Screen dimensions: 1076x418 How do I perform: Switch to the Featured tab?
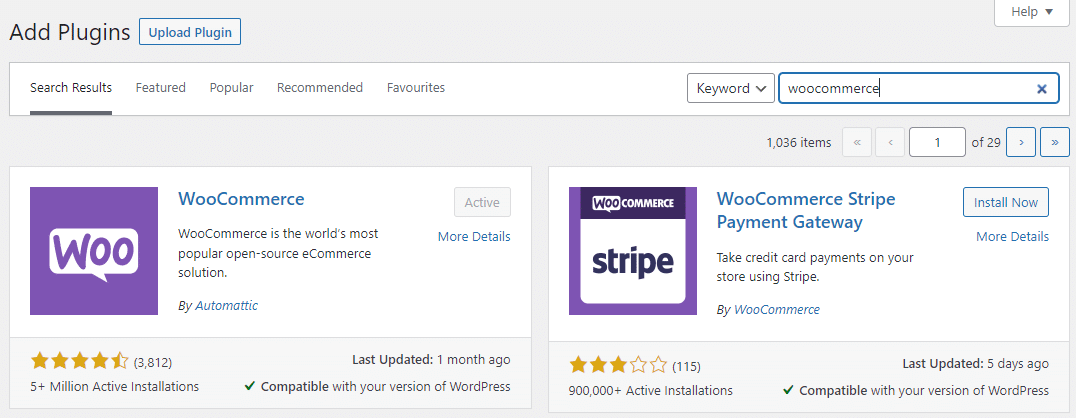point(161,88)
